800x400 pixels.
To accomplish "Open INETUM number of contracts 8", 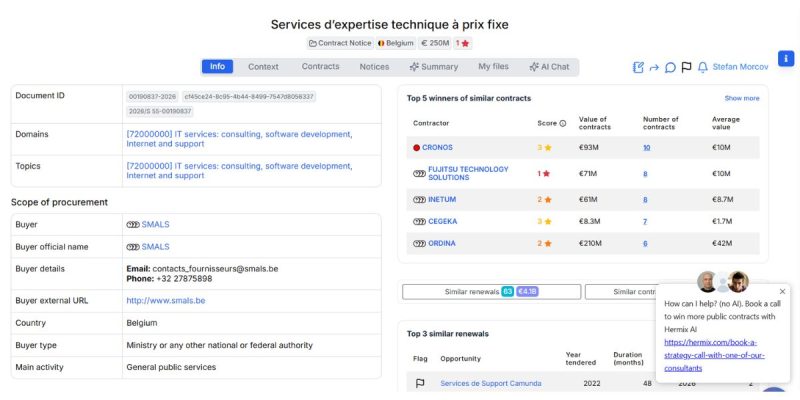I will [645, 200].
